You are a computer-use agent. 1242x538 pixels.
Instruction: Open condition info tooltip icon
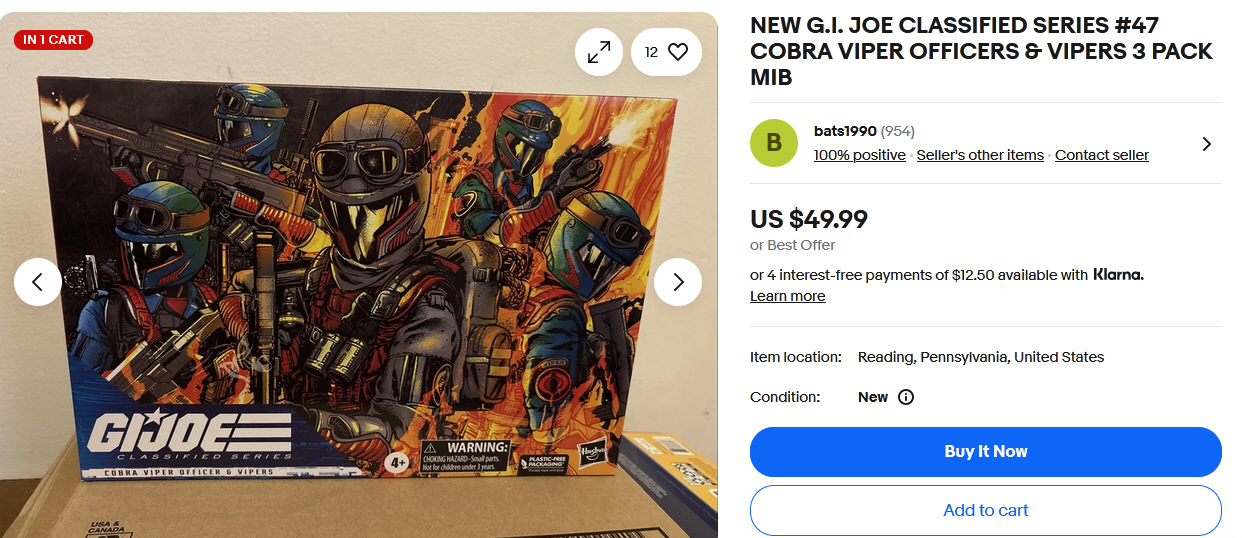[906, 397]
